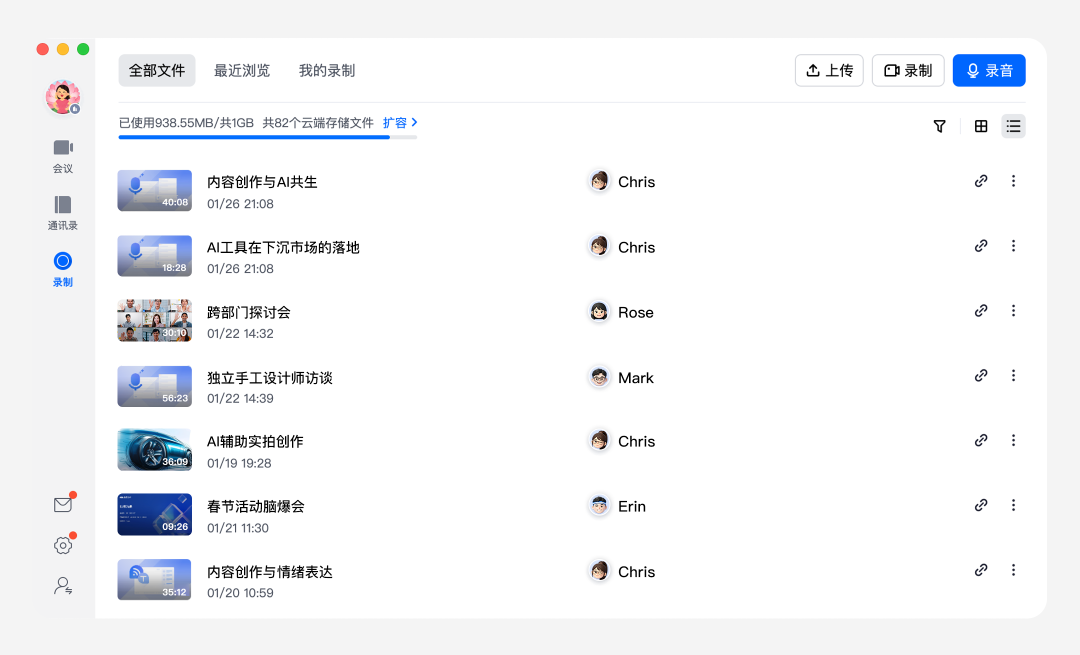Open the 会议 meeting section in sidebar

[63, 156]
